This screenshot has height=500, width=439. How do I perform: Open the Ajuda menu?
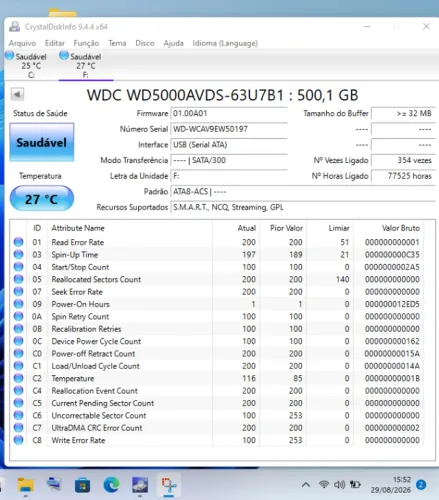click(173, 43)
